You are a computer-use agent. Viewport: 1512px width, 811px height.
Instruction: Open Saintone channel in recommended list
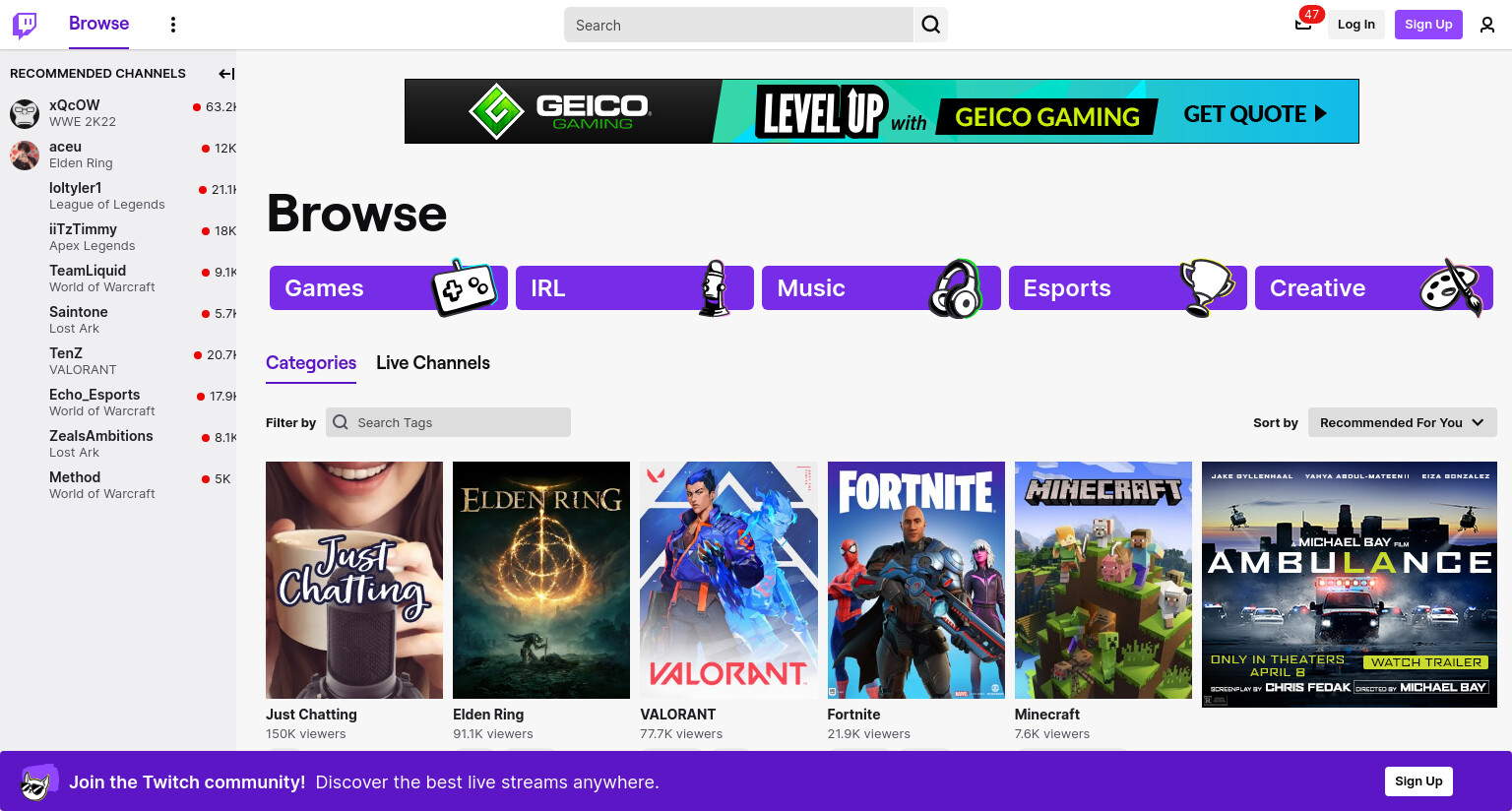(118, 320)
